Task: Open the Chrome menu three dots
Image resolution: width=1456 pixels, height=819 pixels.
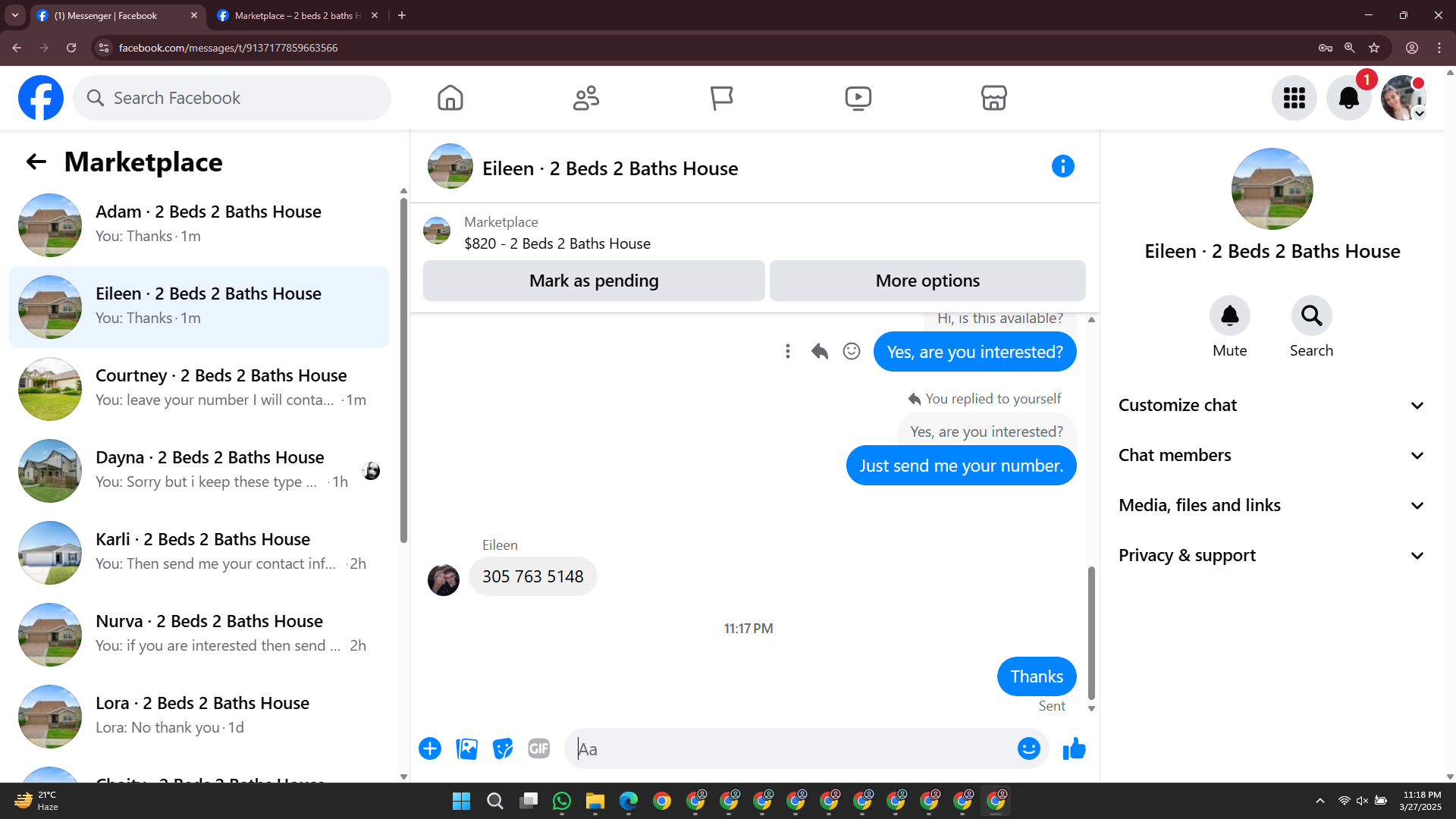Action: tap(1439, 48)
